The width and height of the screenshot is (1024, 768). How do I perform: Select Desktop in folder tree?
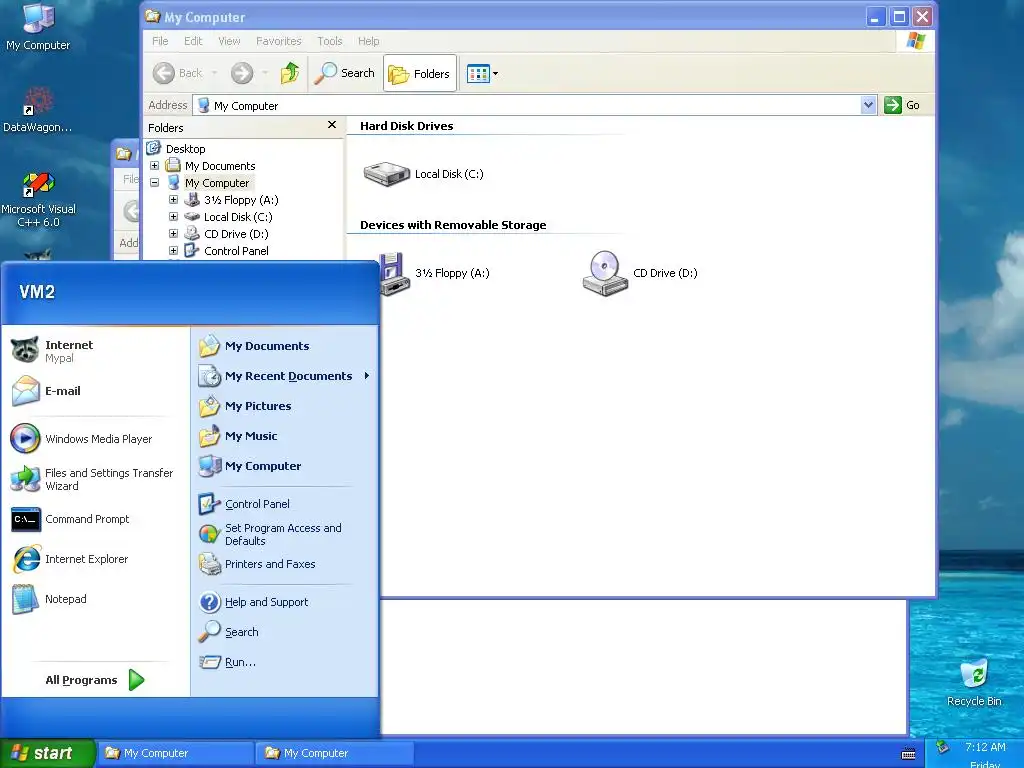pos(185,149)
